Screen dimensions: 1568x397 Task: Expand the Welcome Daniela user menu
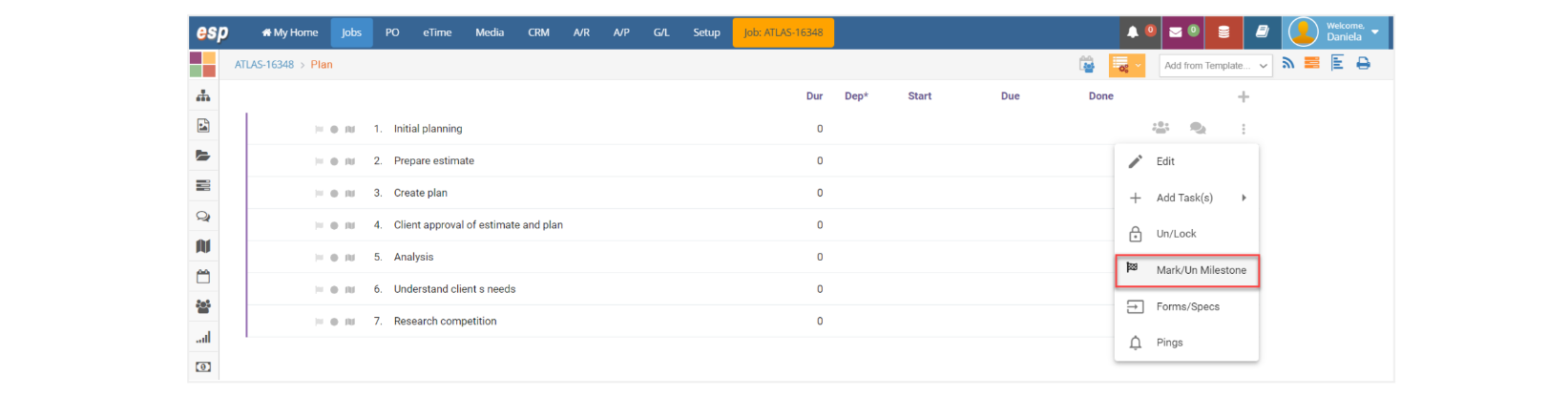coord(1338,32)
